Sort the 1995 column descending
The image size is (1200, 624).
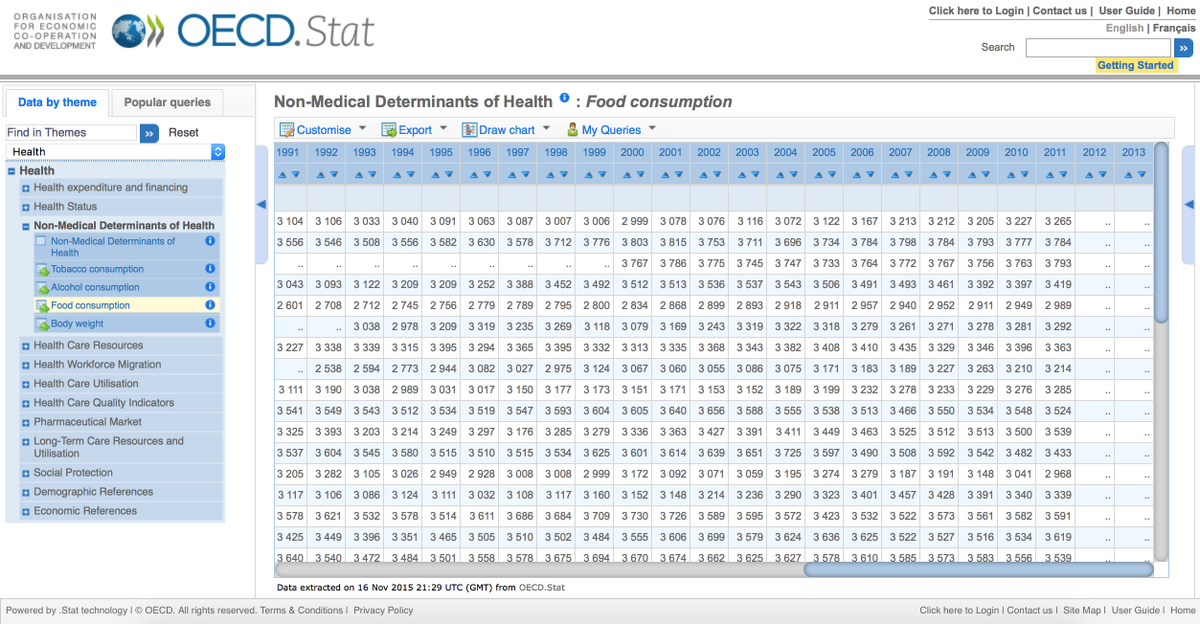[448, 174]
